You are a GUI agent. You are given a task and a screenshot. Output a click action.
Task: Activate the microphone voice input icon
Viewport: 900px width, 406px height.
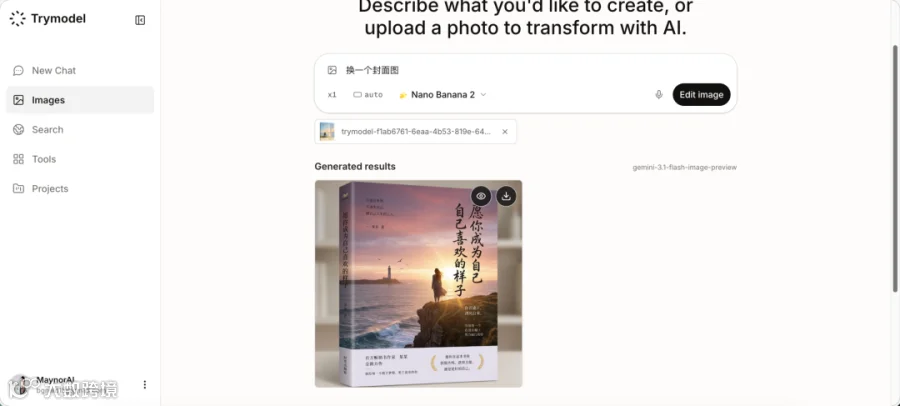[659, 95]
